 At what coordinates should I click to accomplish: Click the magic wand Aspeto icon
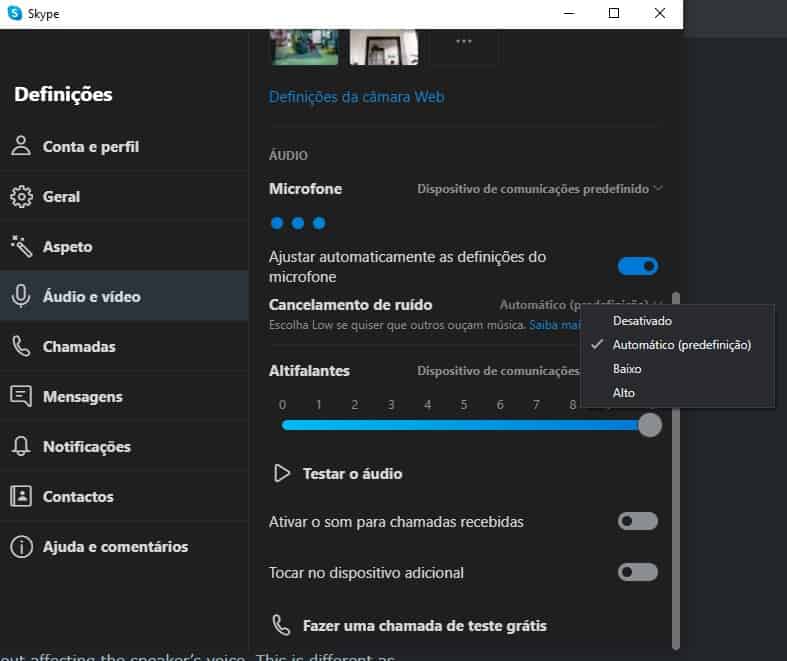click(x=21, y=246)
